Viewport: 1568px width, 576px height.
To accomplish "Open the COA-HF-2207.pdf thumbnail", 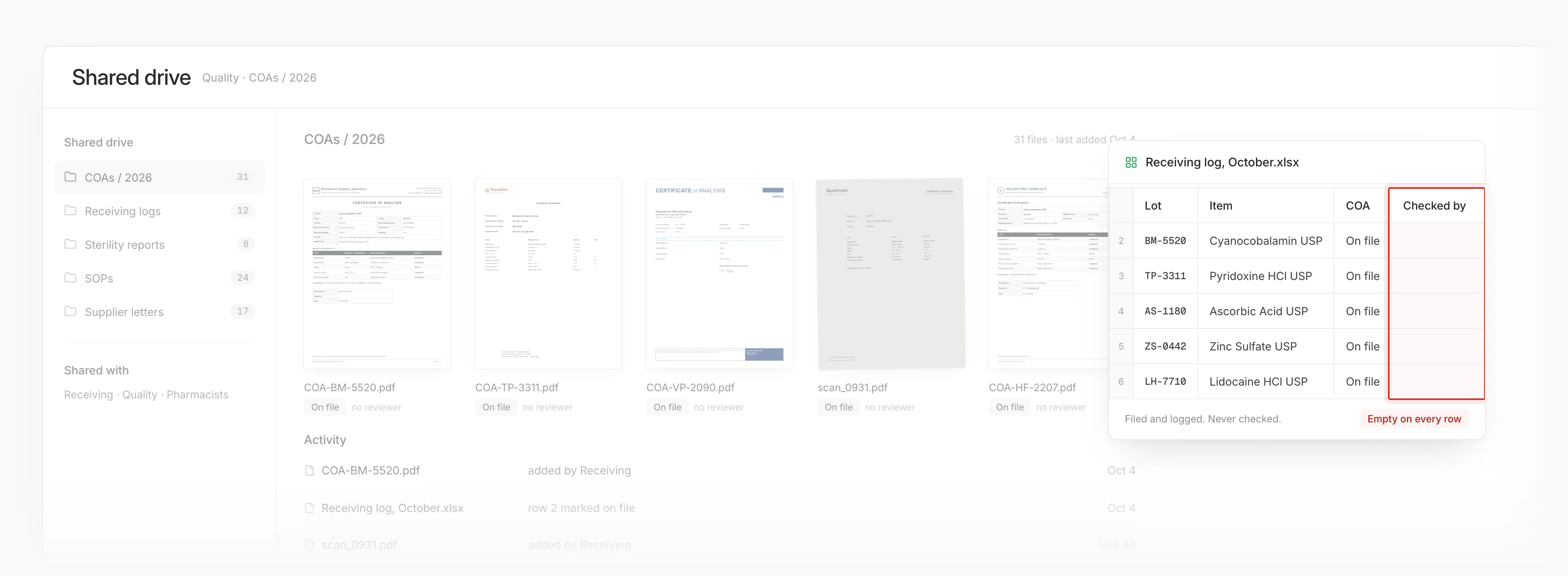I will tap(1049, 274).
